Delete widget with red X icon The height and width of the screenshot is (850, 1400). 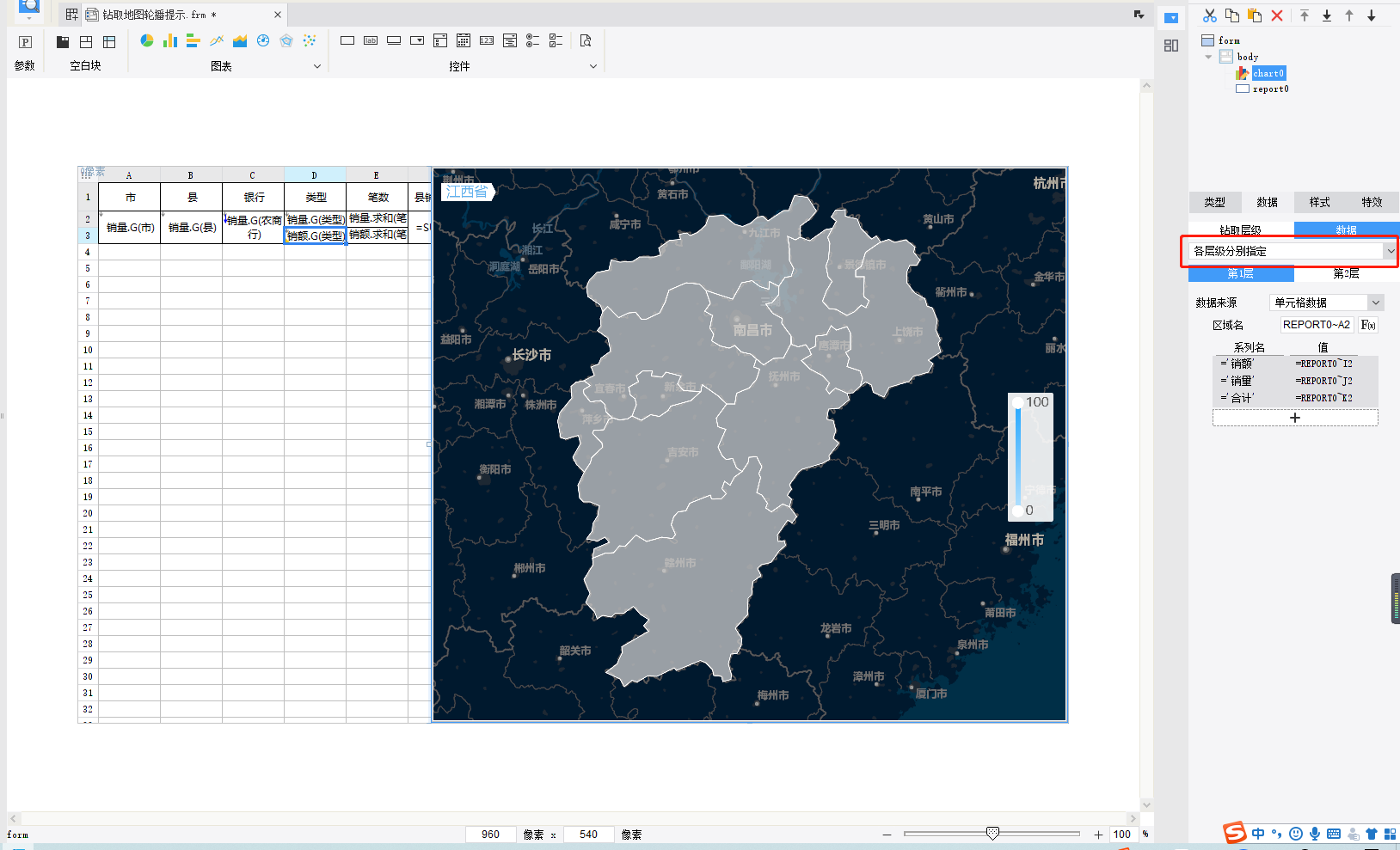(x=1277, y=15)
